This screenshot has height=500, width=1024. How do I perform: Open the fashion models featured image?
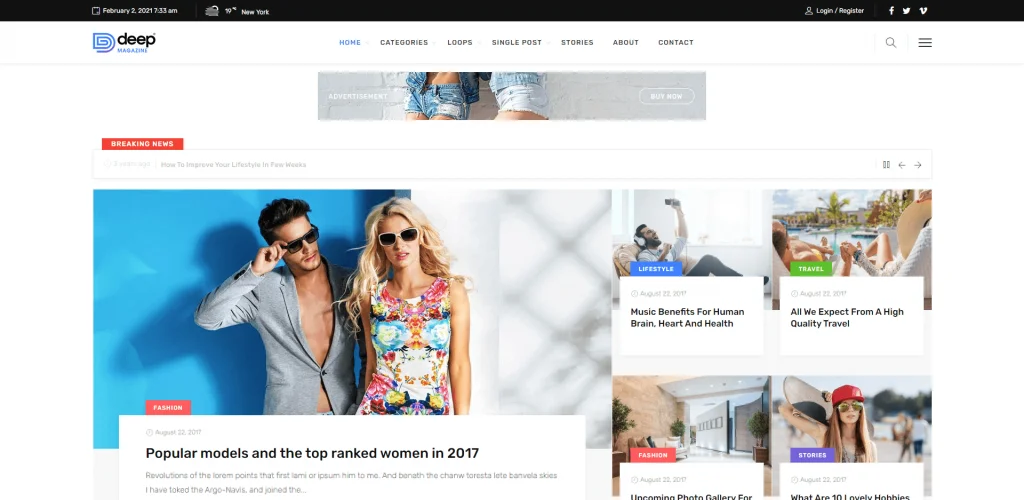click(x=352, y=302)
